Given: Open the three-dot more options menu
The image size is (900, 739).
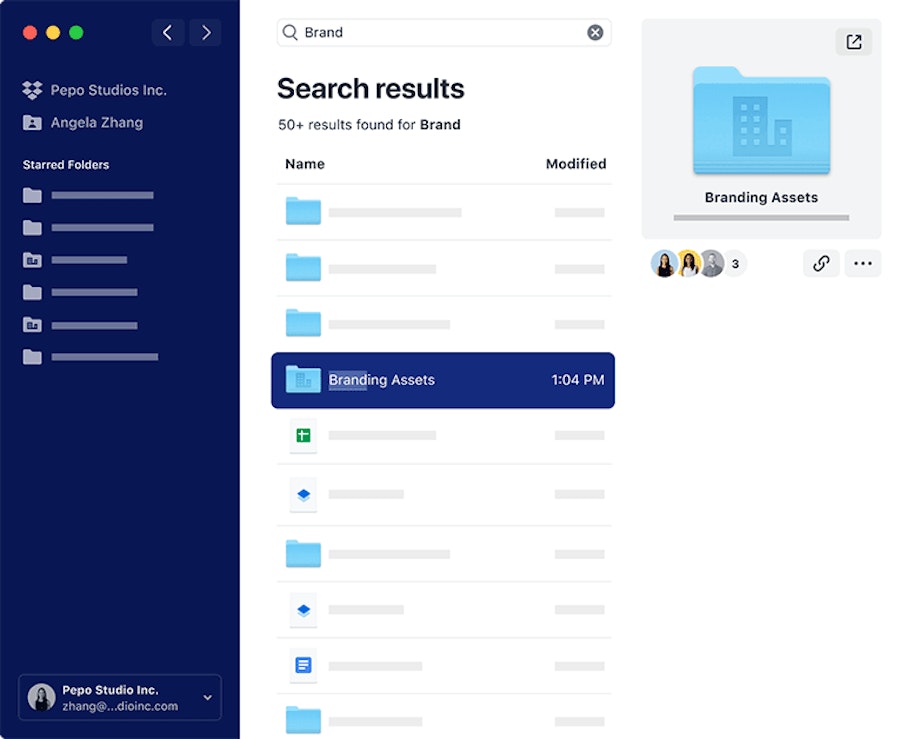Looking at the screenshot, I should (x=863, y=263).
